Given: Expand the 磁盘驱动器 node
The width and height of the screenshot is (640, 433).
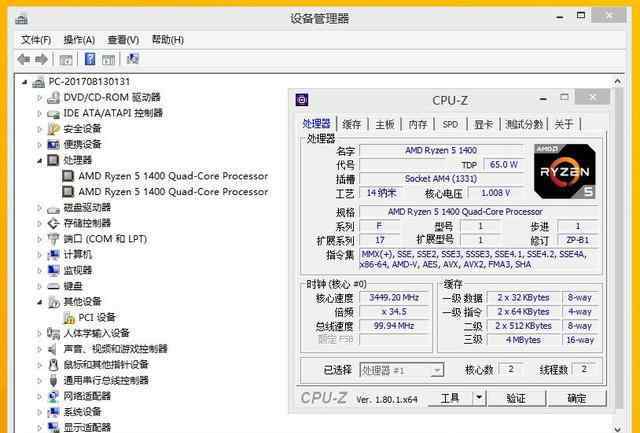Looking at the screenshot, I should pos(40,208).
